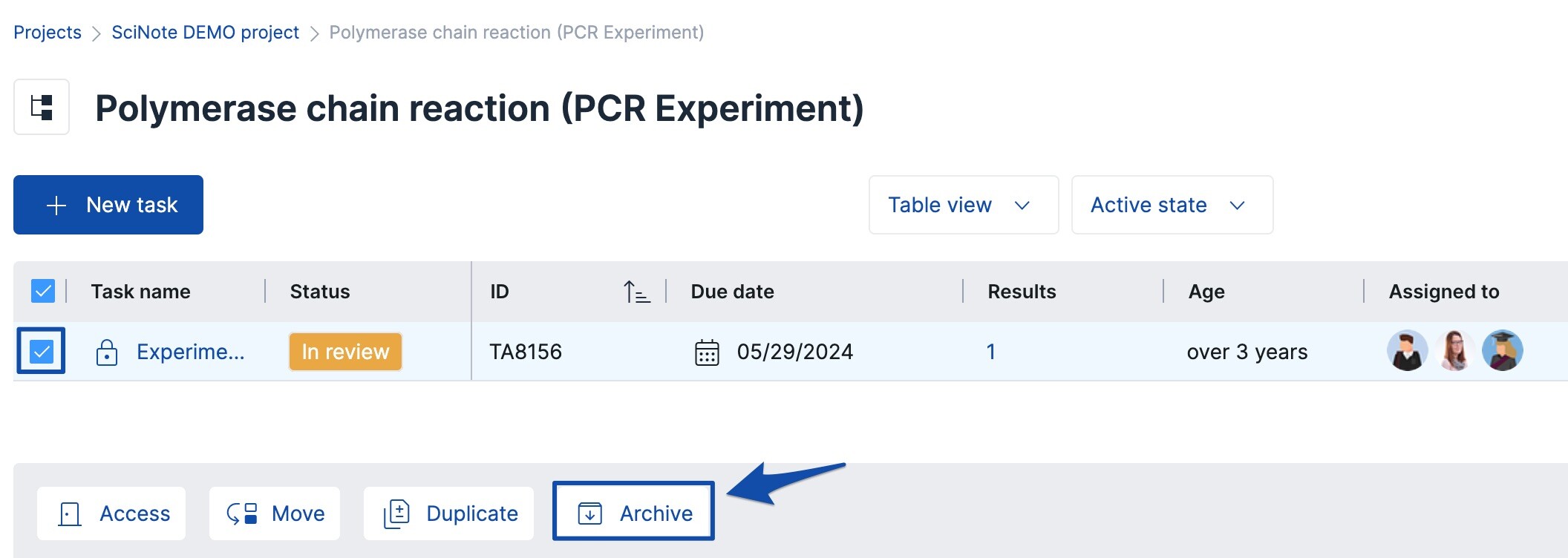Open the experiment canvas view icon
This screenshot has height=558, width=1568.
point(42,107)
